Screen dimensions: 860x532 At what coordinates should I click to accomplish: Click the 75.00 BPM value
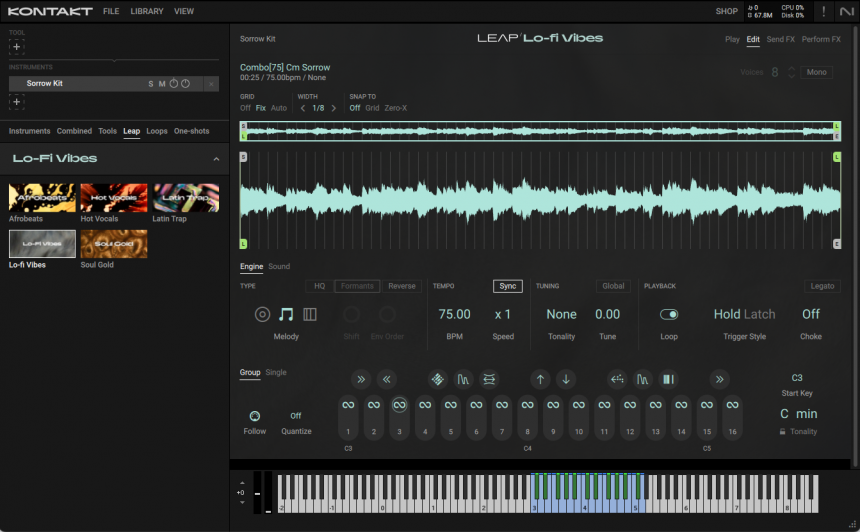pyautogui.click(x=454, y=314)
